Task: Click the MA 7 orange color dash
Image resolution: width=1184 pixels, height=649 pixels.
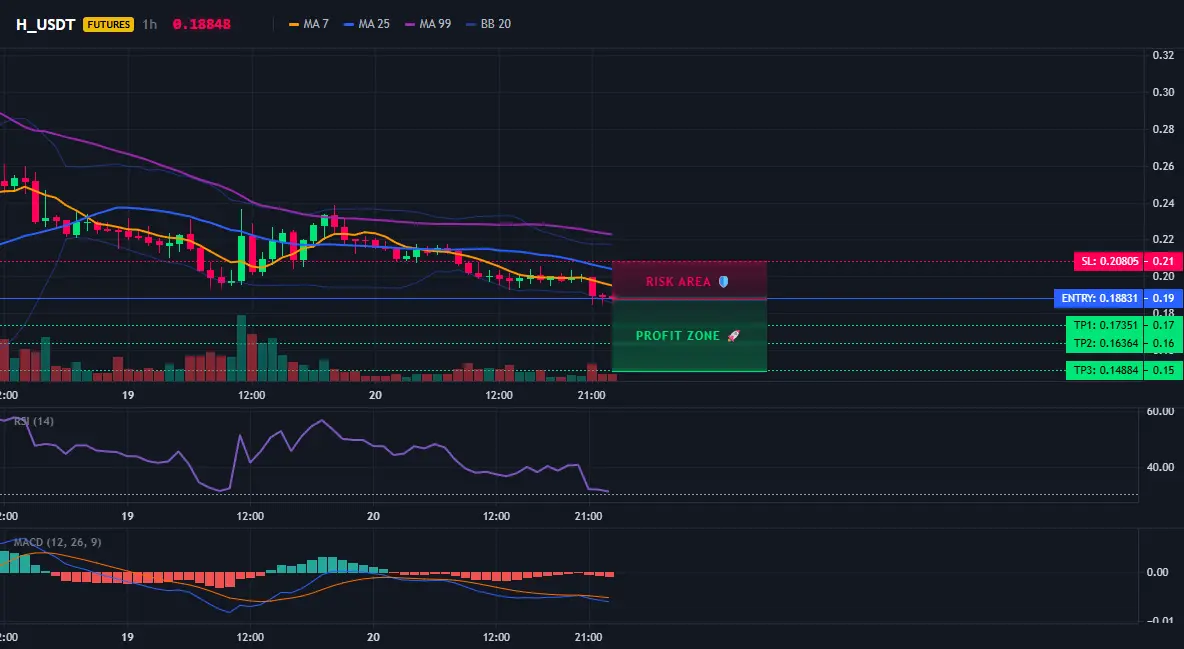Action: [294, 24]
